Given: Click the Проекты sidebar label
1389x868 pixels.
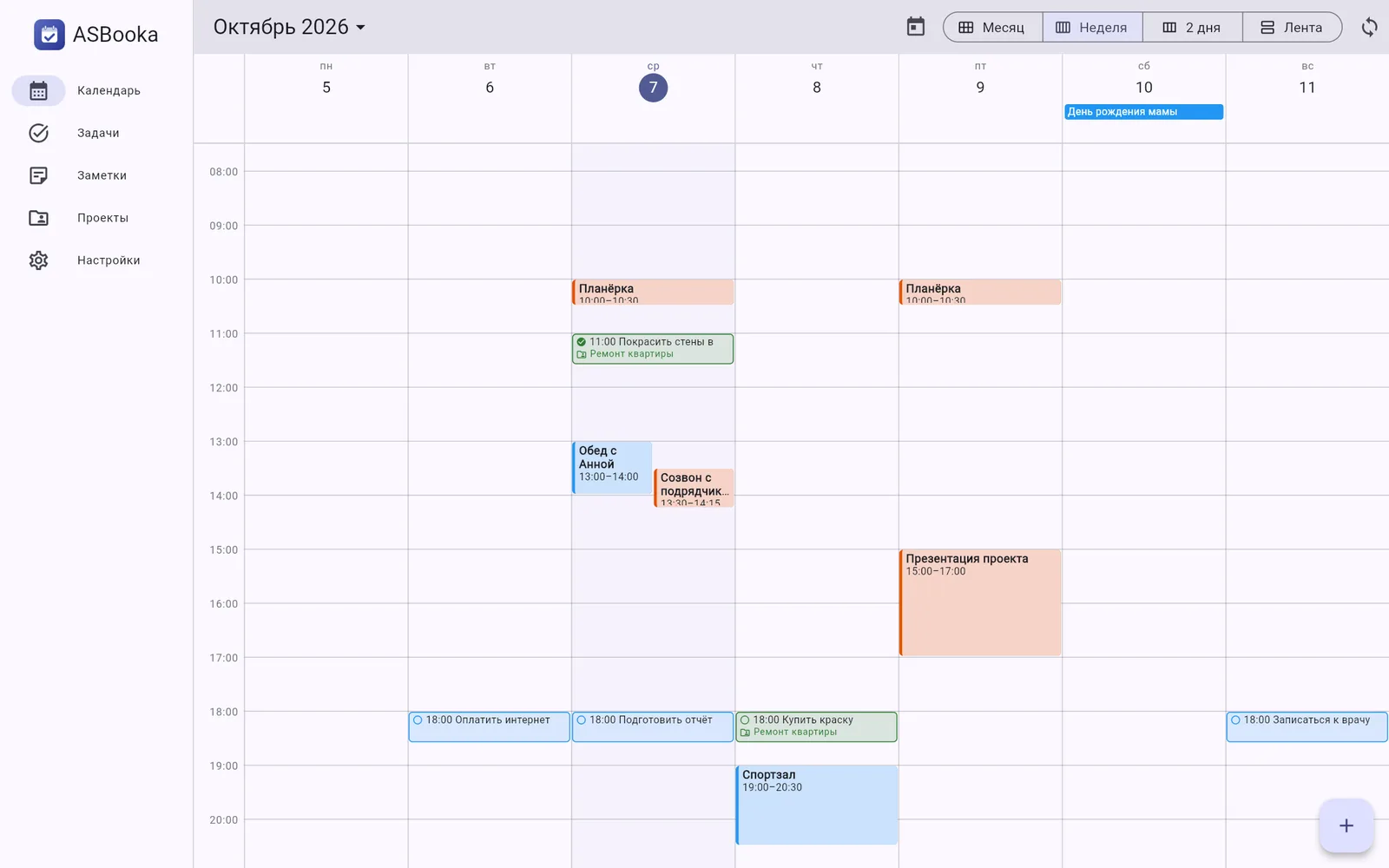Looking at the screenshot, I should 102,218.
